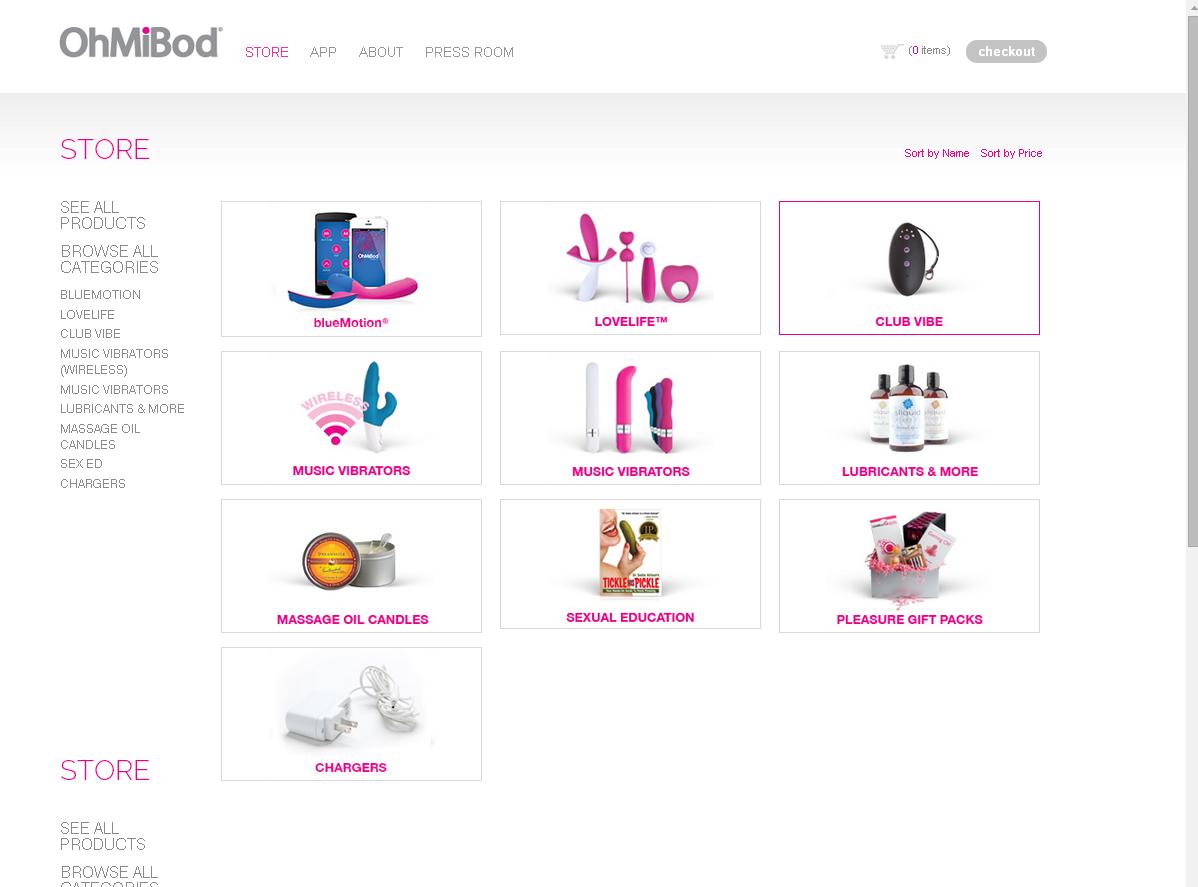
Task: Sort products by Price
Action: (1011, 153)
